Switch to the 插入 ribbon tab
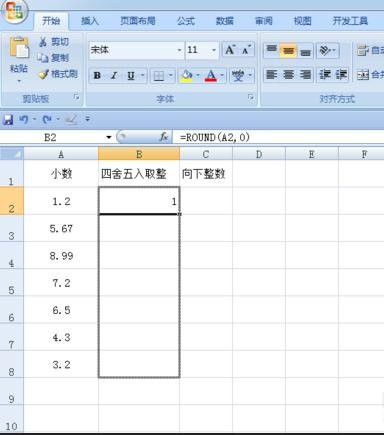The image size is (384, 435). [90, 21]
